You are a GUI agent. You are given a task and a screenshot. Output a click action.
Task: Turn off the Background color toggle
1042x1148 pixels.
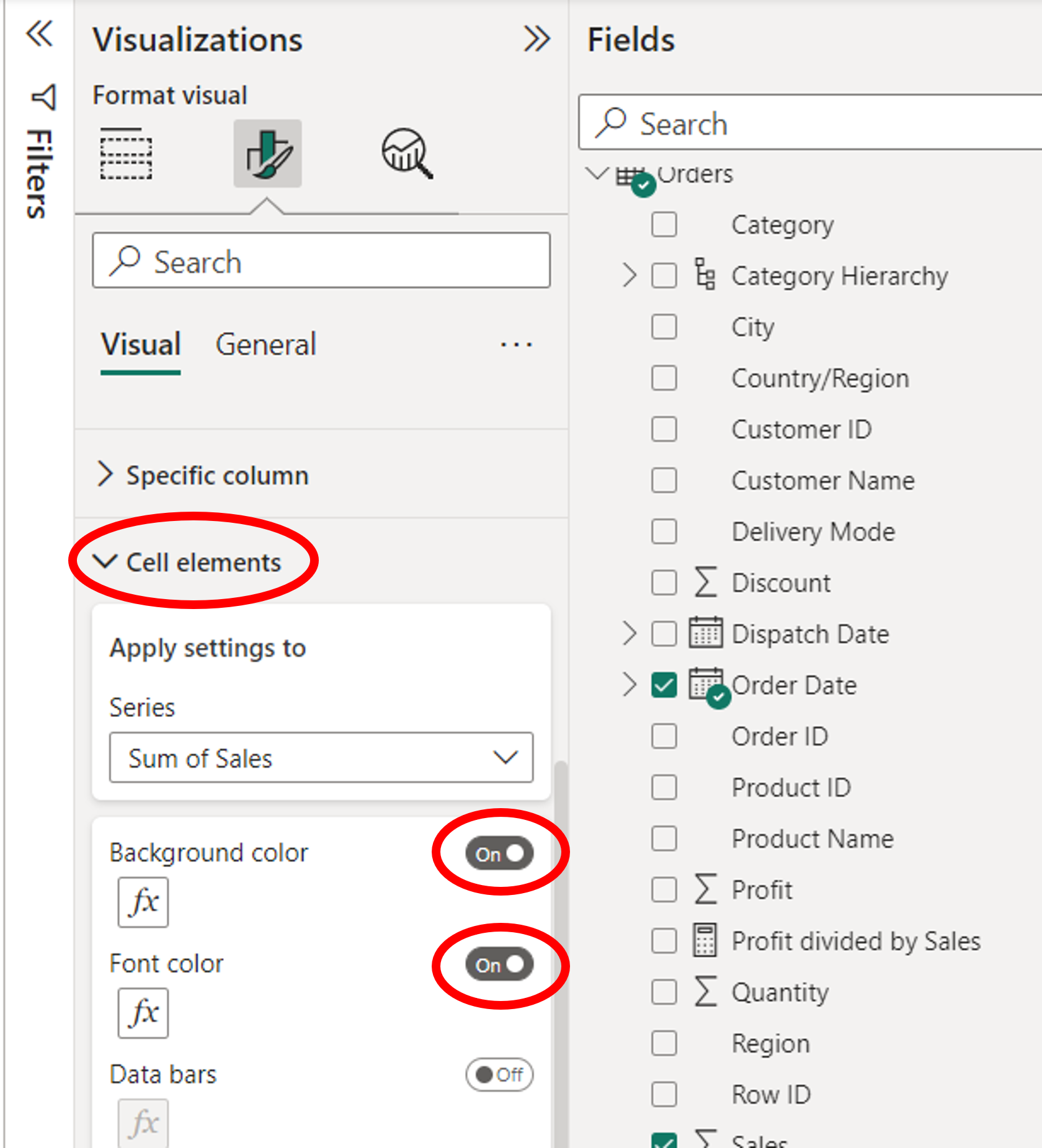coord(500,853)
